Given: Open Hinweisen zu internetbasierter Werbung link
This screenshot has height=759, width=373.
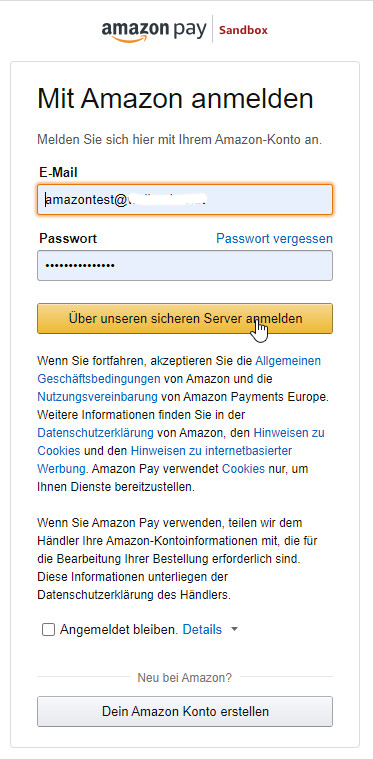Looking at the screenshot, I should (211, 451).
